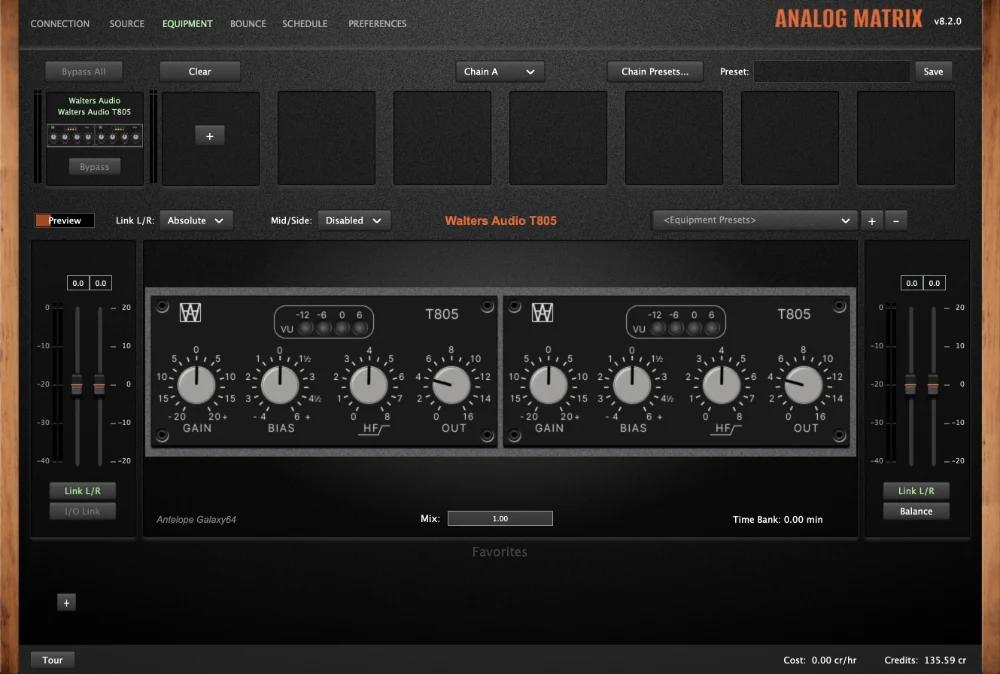Open the SCHEDULE tab
The height and width of the screenshot is (674, 1000).
(305, 24)
